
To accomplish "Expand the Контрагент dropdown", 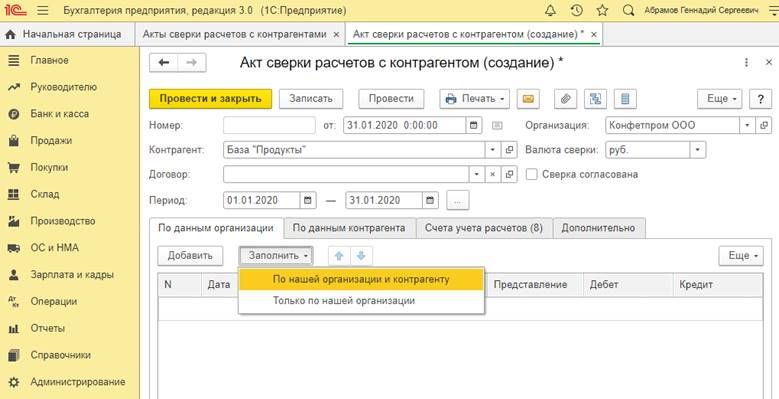I will [x=493, y=150].
